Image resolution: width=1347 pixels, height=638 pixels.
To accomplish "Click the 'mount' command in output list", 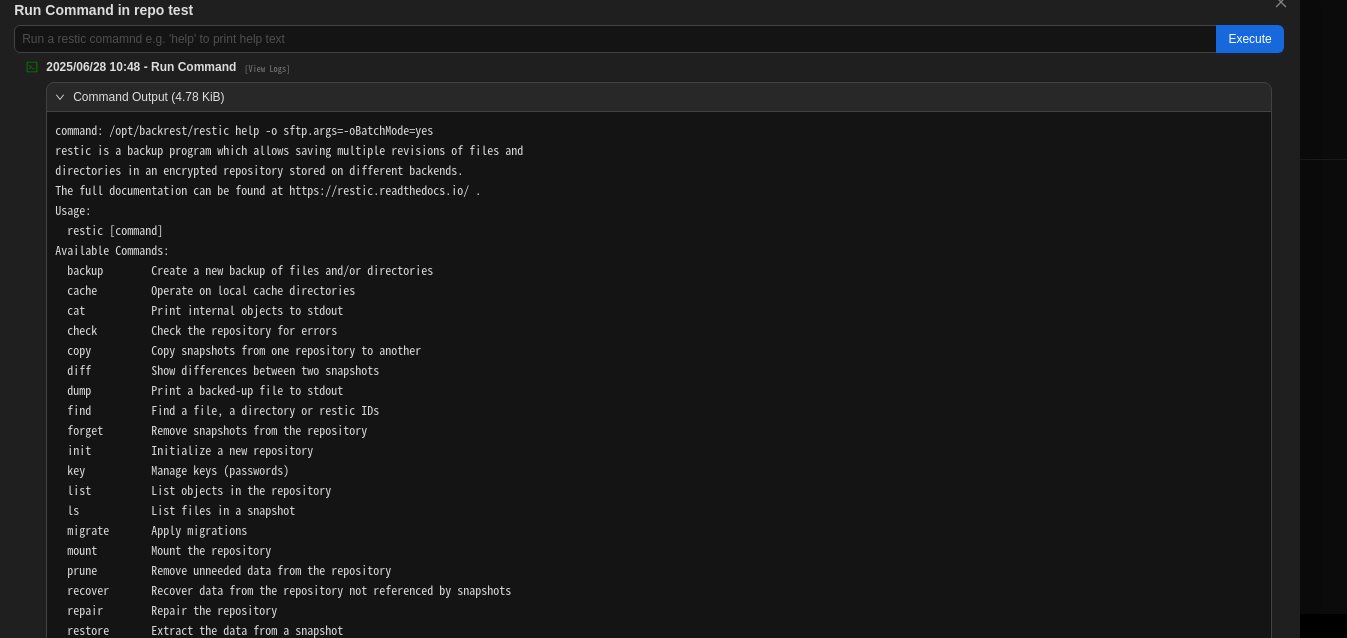I will tap(82, 551).
